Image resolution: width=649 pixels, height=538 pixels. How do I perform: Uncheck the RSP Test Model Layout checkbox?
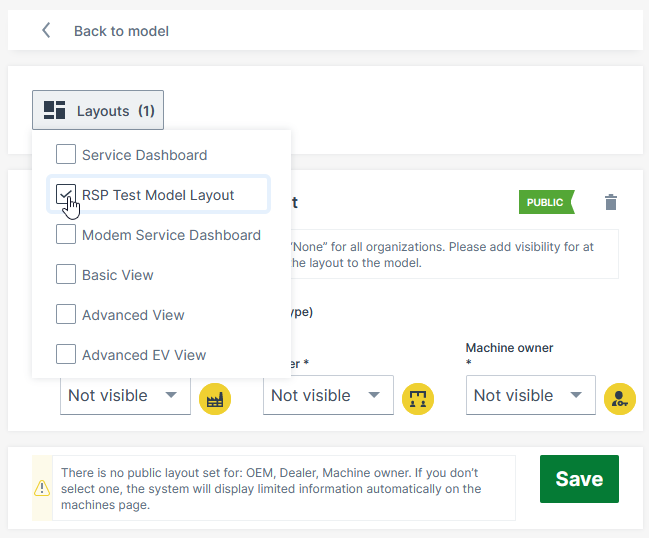tap(66, 194)
